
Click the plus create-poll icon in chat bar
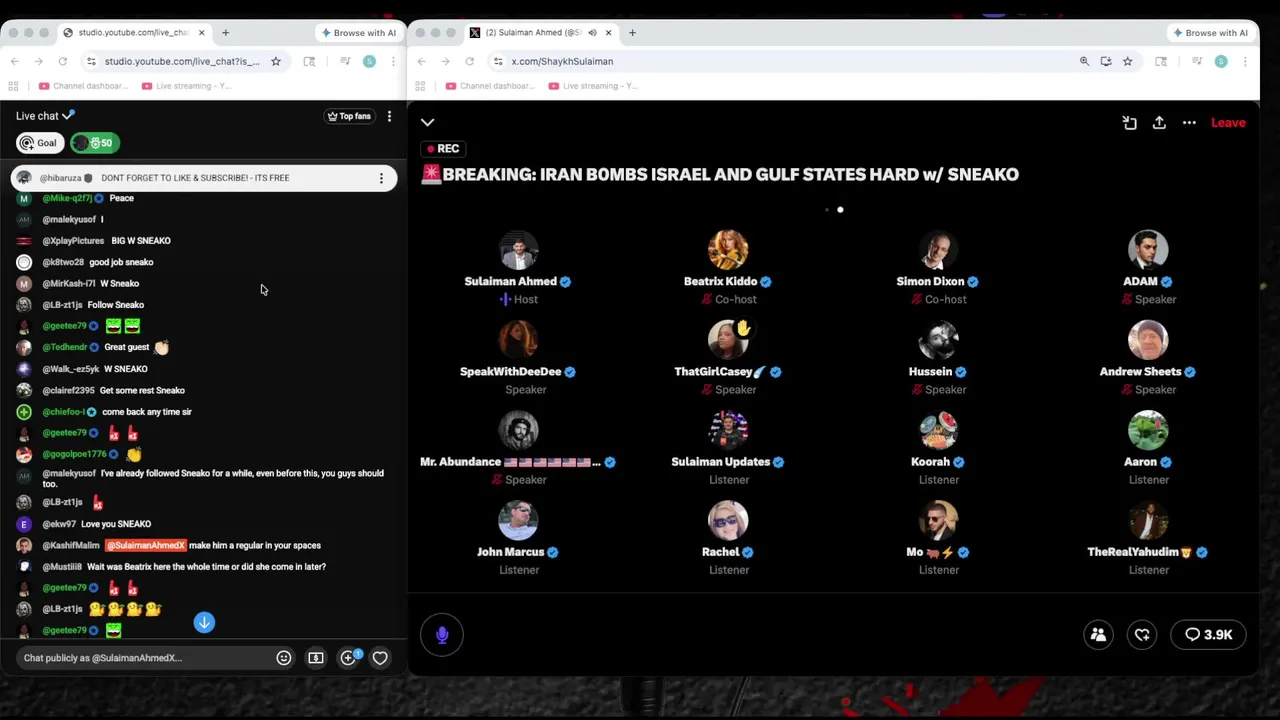click(348, 658)
